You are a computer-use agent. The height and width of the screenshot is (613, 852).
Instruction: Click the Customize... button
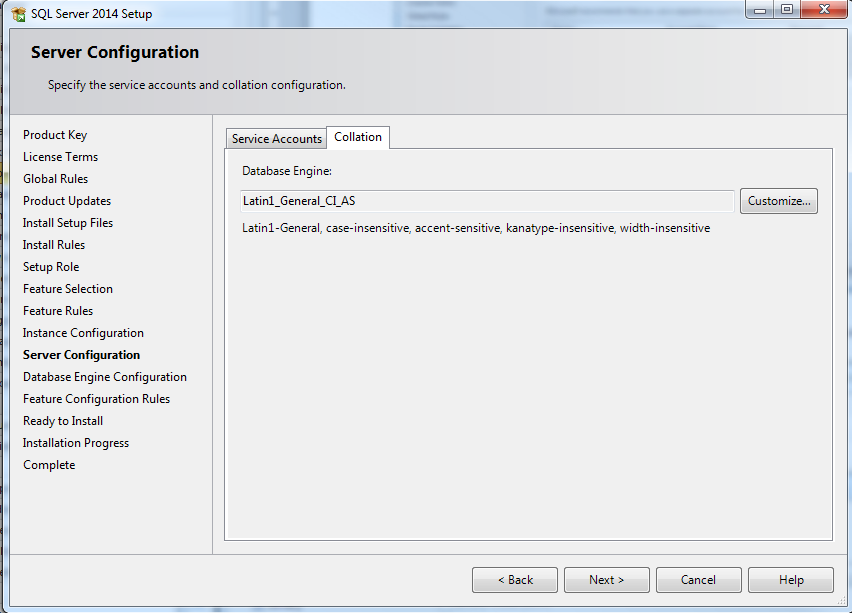tap(779, 201)
